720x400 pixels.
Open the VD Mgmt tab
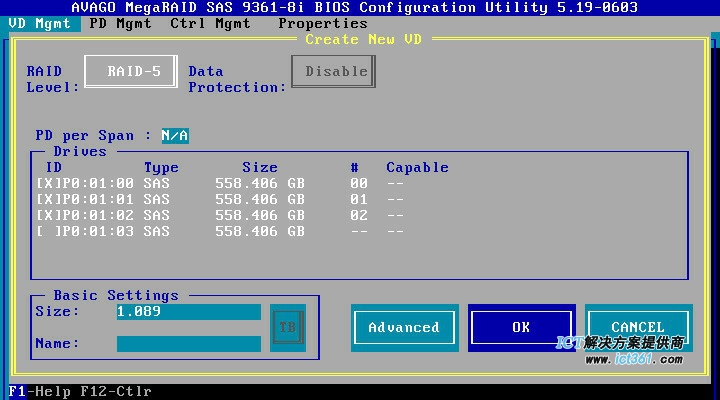pos(40,24)
